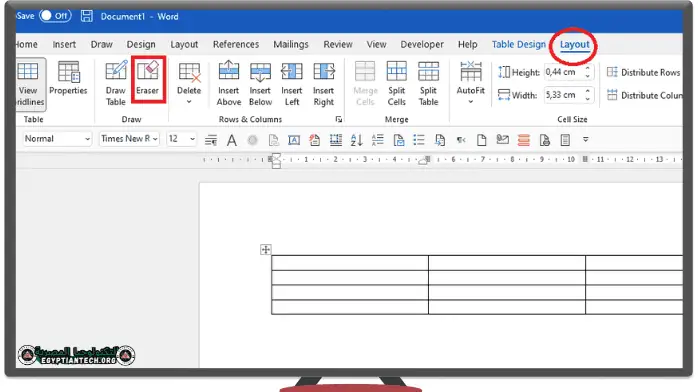Open table Properties
698x392 pixels.
click(x=68, y=79)
